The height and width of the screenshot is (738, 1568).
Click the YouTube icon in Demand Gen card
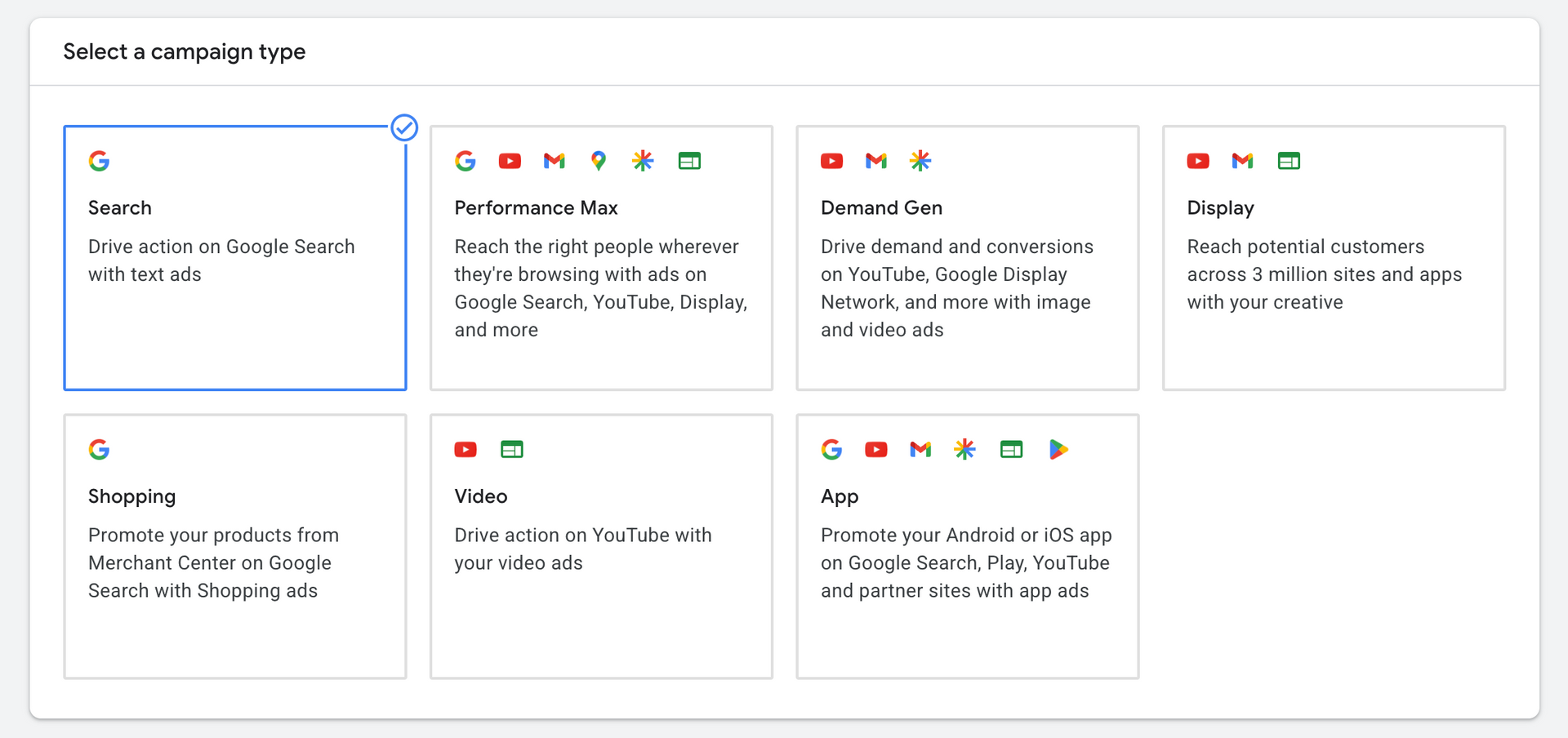[831, 161]
